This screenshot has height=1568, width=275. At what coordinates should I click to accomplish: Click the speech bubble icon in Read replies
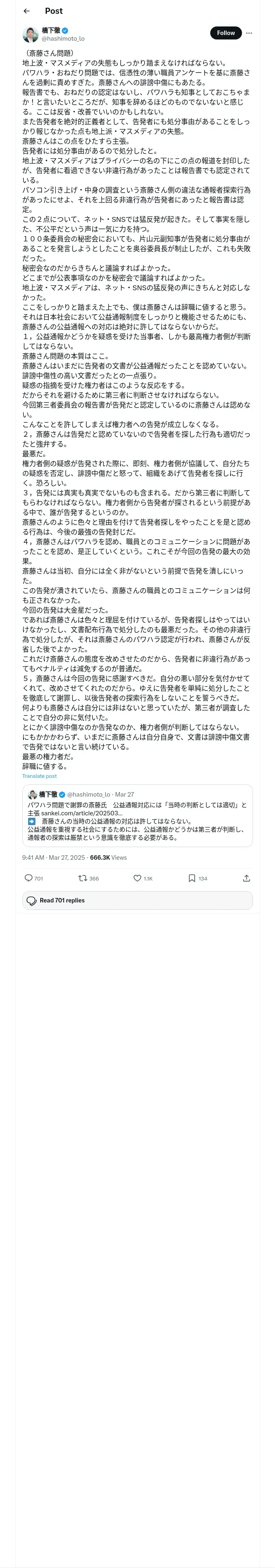[32, 900]
